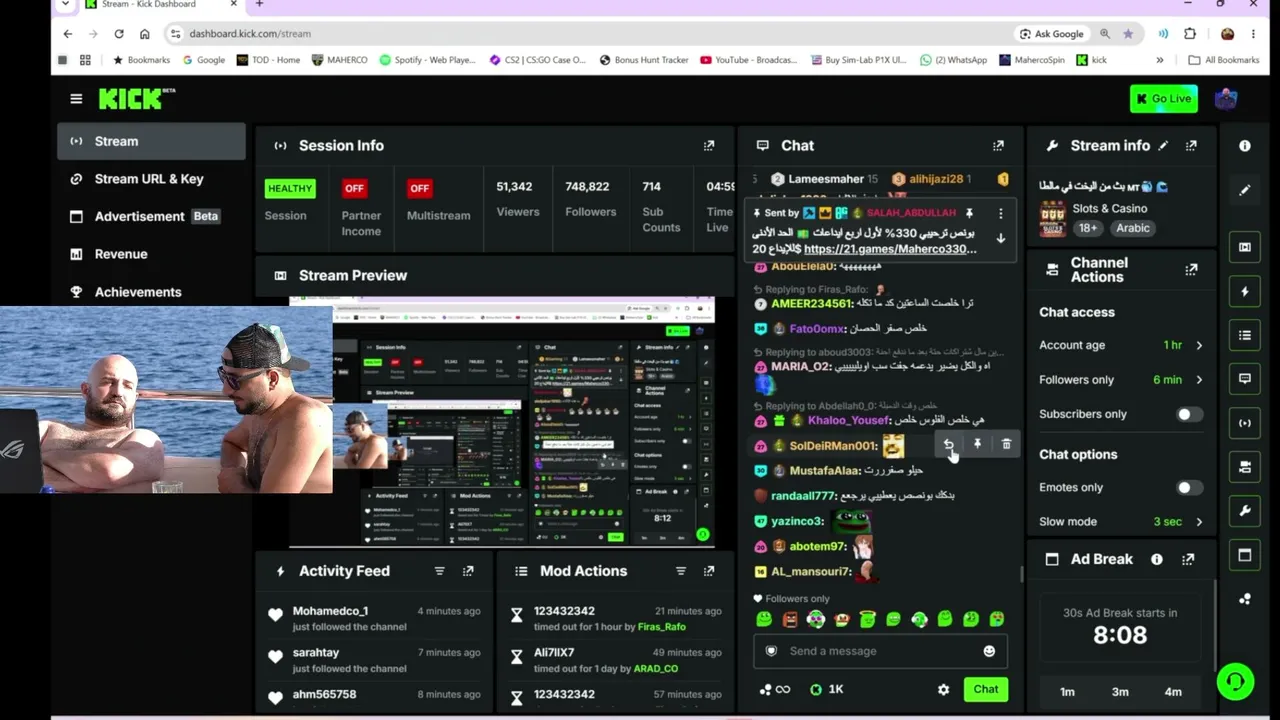Start a 1m ad break
This screenshot has width=1280, height=720.
pos(1067,692)
